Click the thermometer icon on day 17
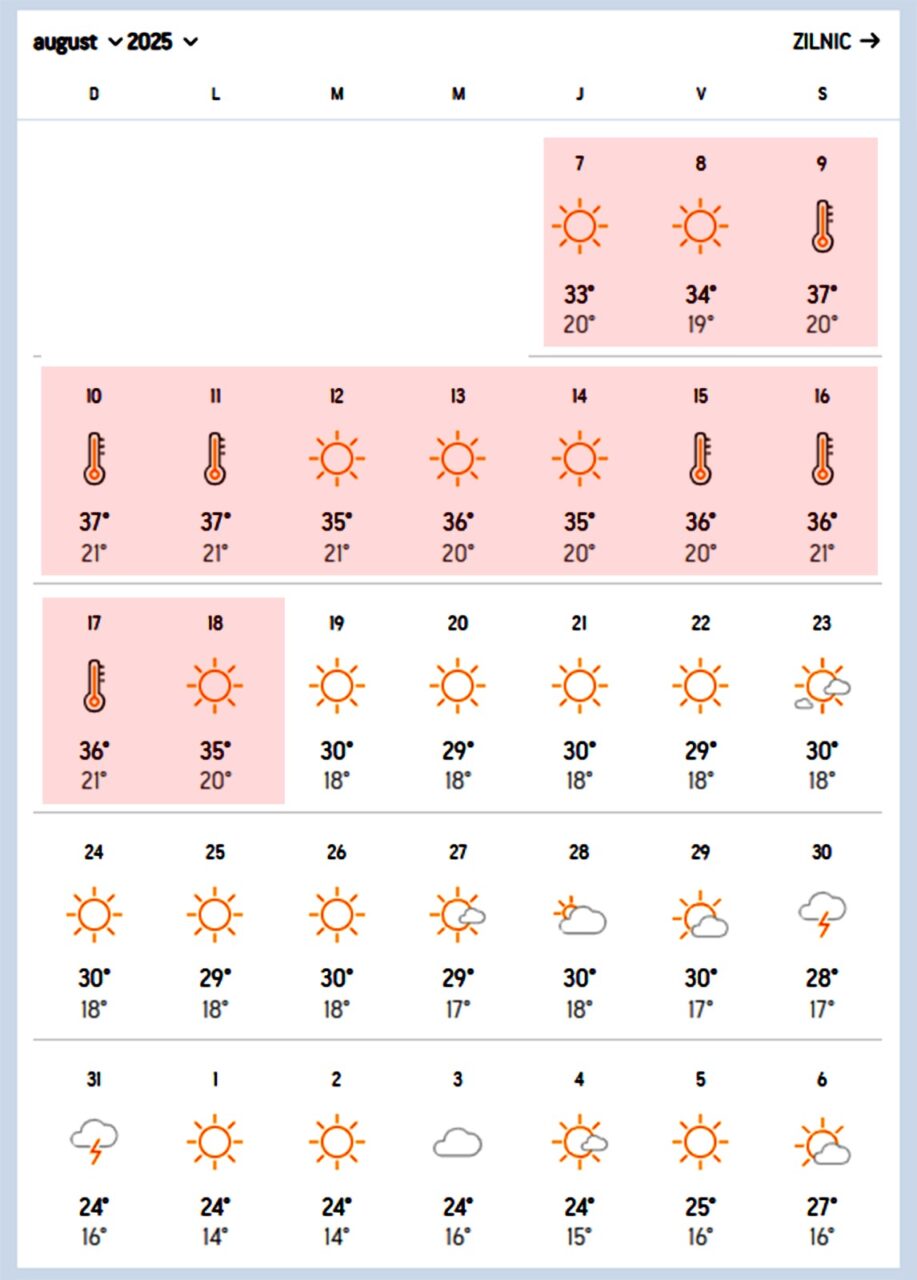Viewport: 917px width, 1280px height. [94, 687]
